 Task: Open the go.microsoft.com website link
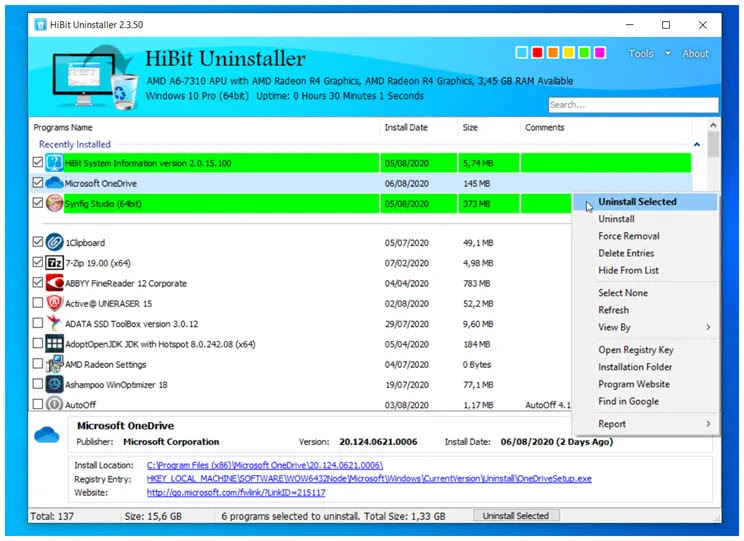click(236, 492)
